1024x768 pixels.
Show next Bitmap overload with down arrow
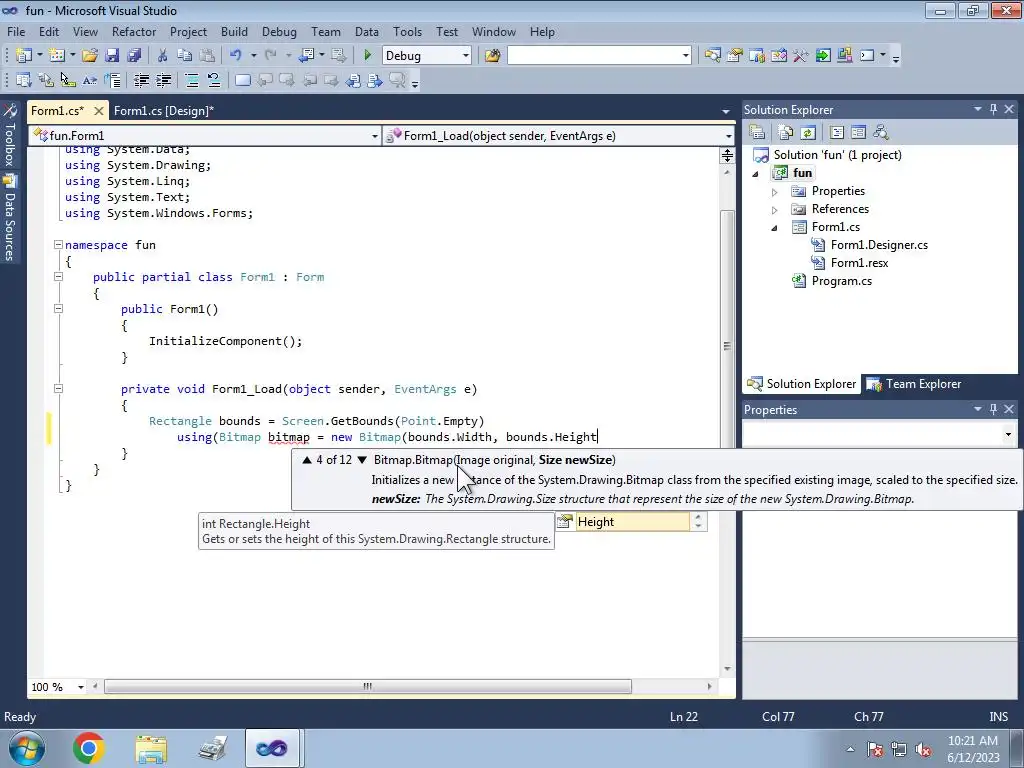click(362, 460)
